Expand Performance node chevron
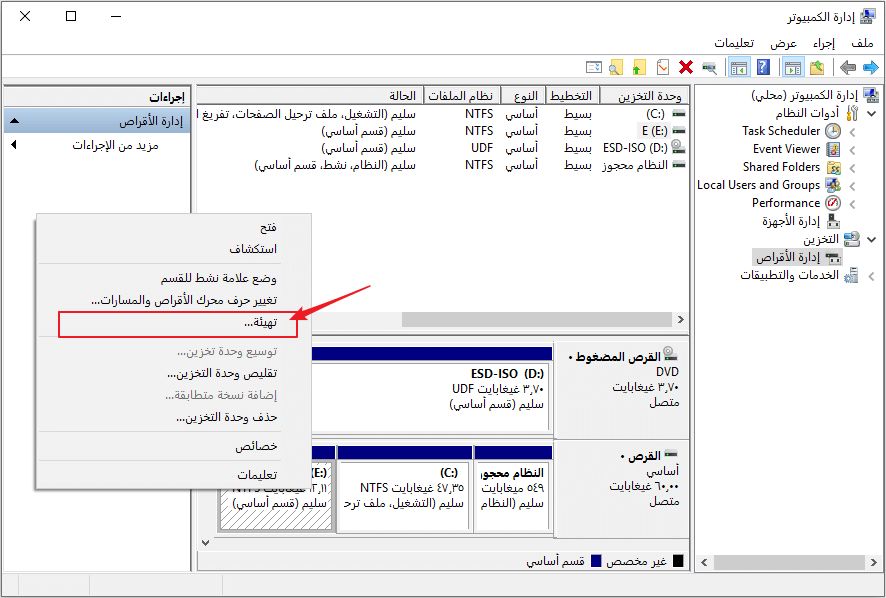Viewport: 886px width, 598px height. pyautogui.click(x=852, y=204)
